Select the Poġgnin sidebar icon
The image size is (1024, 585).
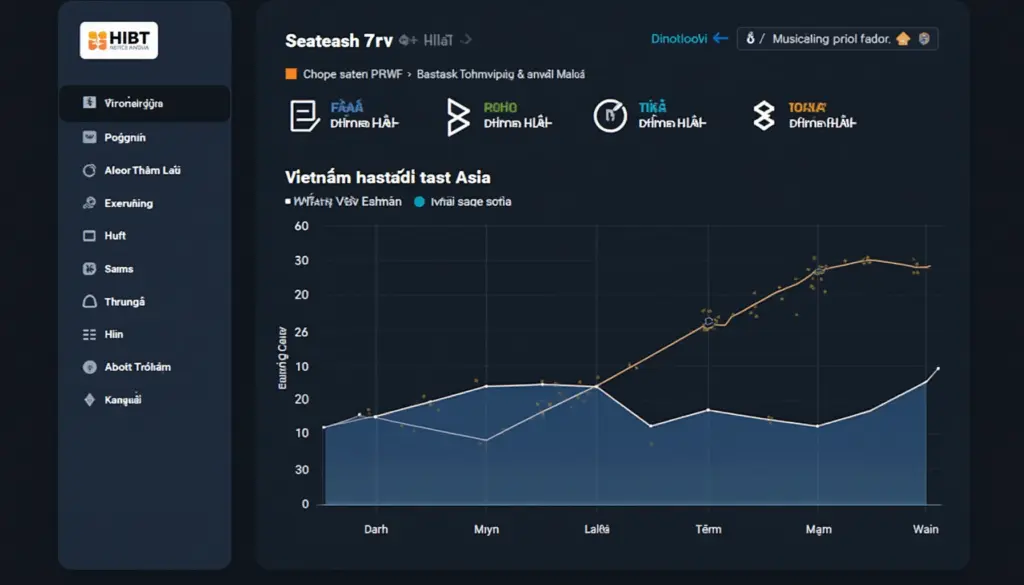89,137
